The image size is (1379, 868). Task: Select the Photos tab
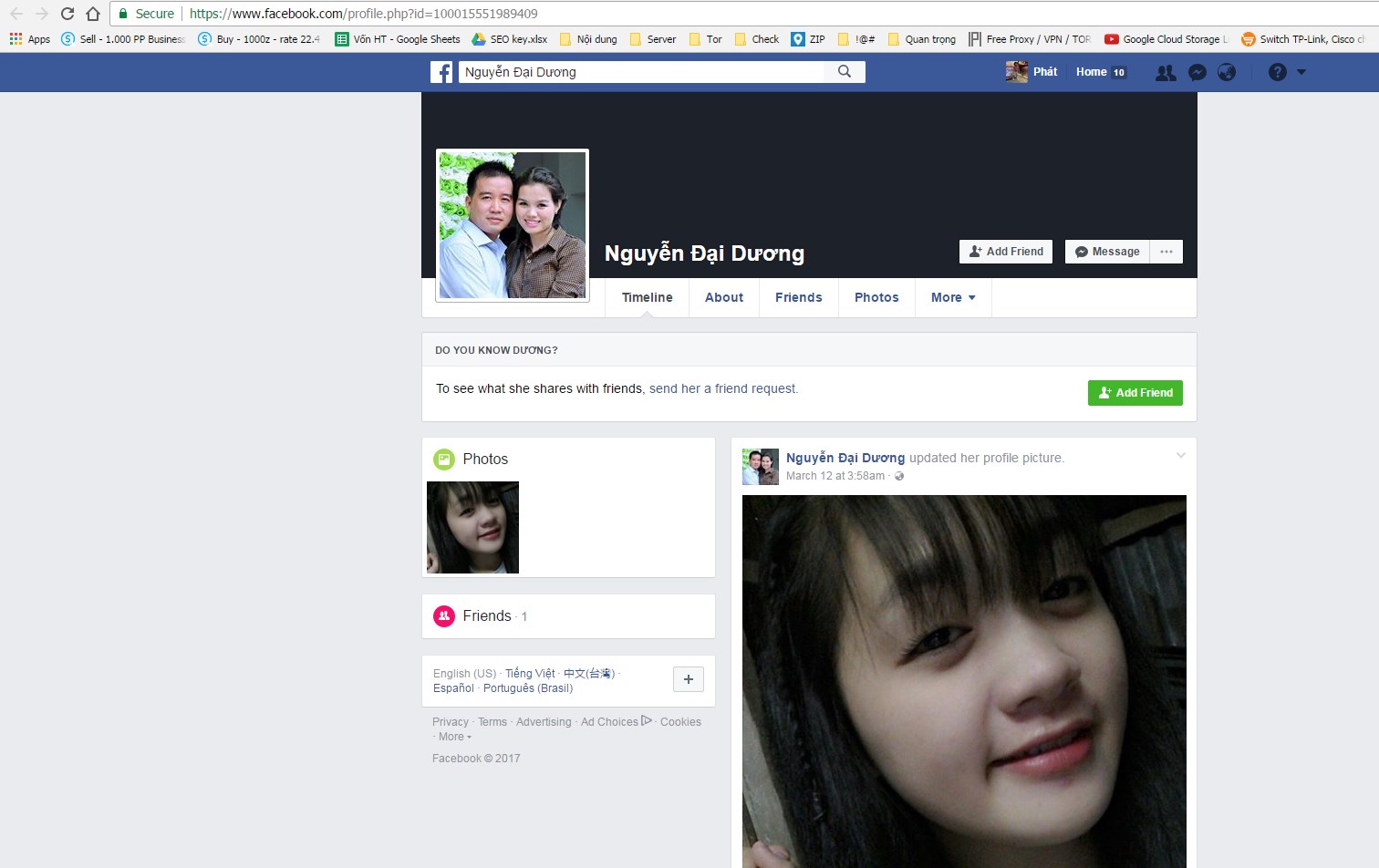pos(876,297)
